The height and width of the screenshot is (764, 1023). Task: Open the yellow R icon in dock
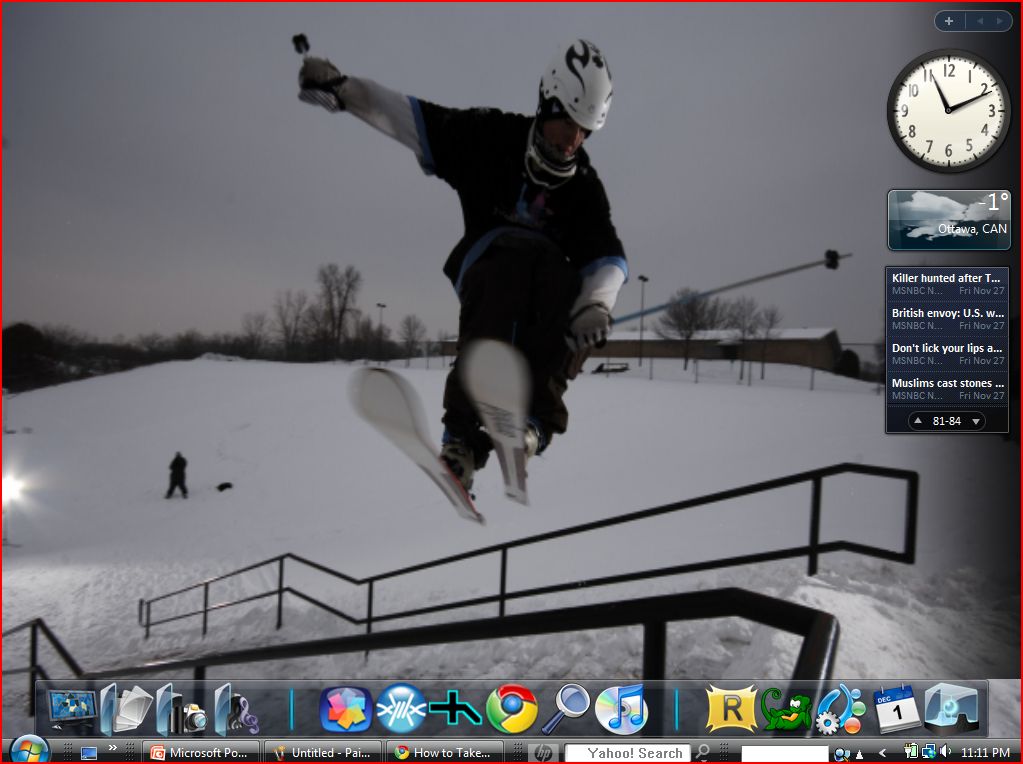(x=731, y=710)
